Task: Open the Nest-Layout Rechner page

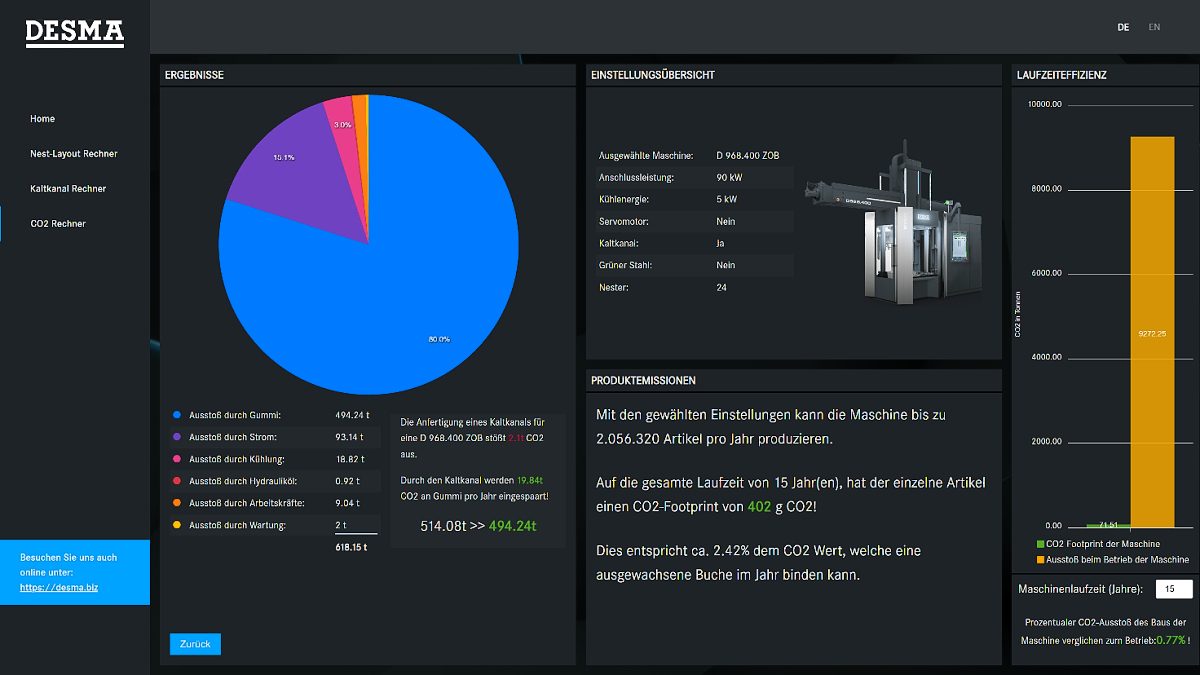Action: click(x=74, y=154)
